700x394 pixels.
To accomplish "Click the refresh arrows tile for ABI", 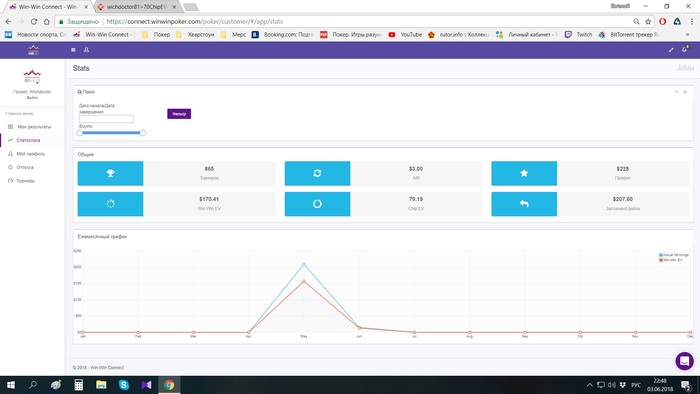I will pyautogui.click(x=317, y=173).
